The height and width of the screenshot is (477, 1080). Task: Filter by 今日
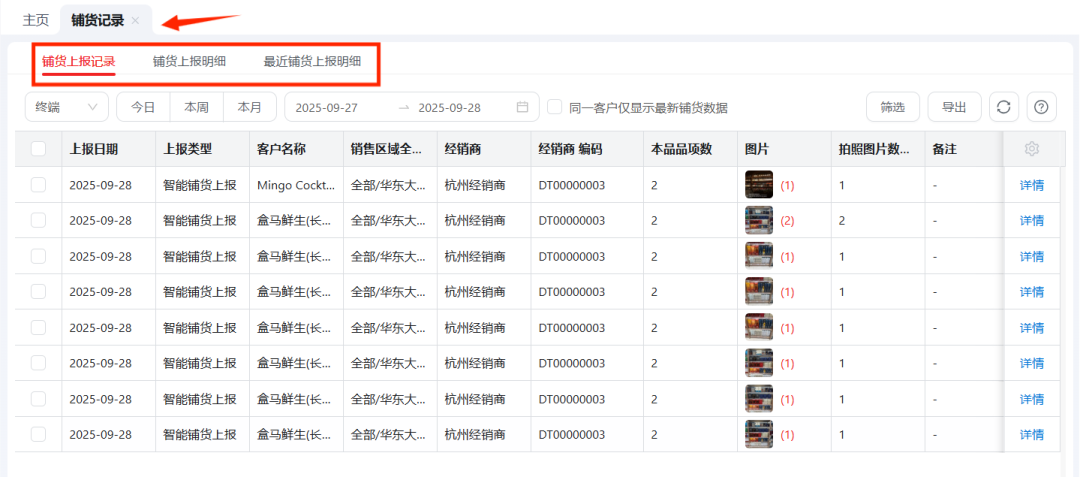(x=143, y=107)
